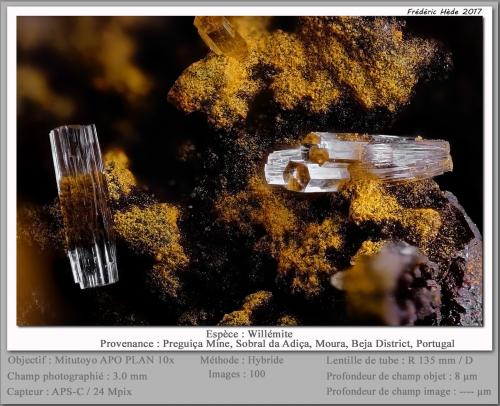
Task: Click 'Capteur : APS-C / 24 Mpix'
Action: (69, 391)
